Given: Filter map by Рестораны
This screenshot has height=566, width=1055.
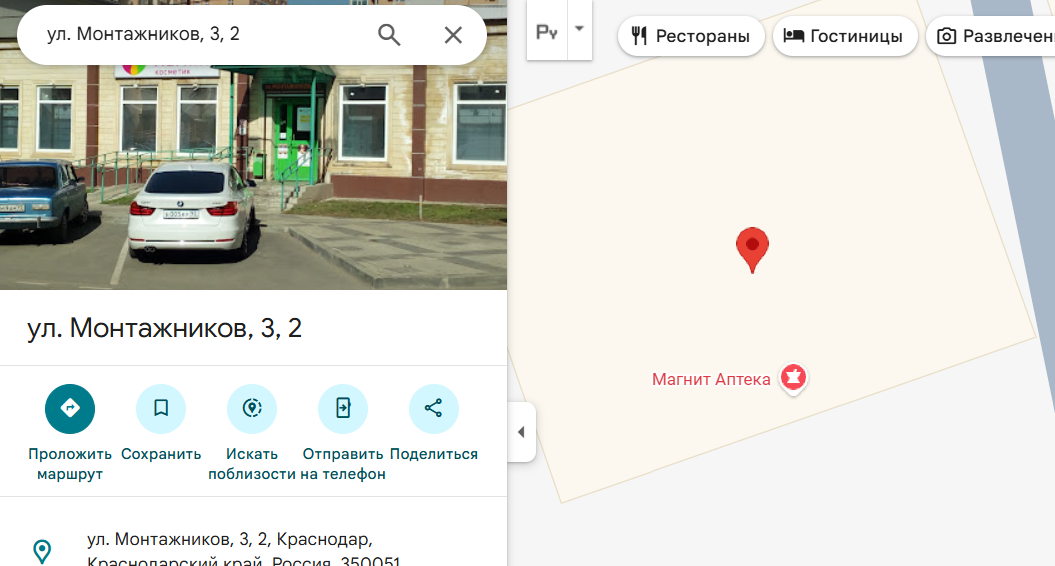Looking at the screenshot, I should tap(691, 37).
